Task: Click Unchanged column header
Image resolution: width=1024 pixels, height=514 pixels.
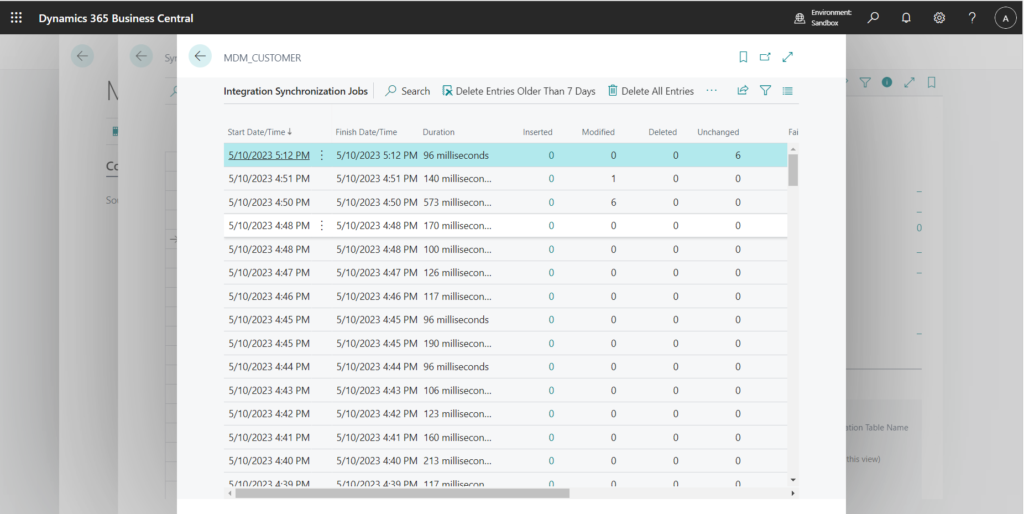Action: [x=718, y=132]
